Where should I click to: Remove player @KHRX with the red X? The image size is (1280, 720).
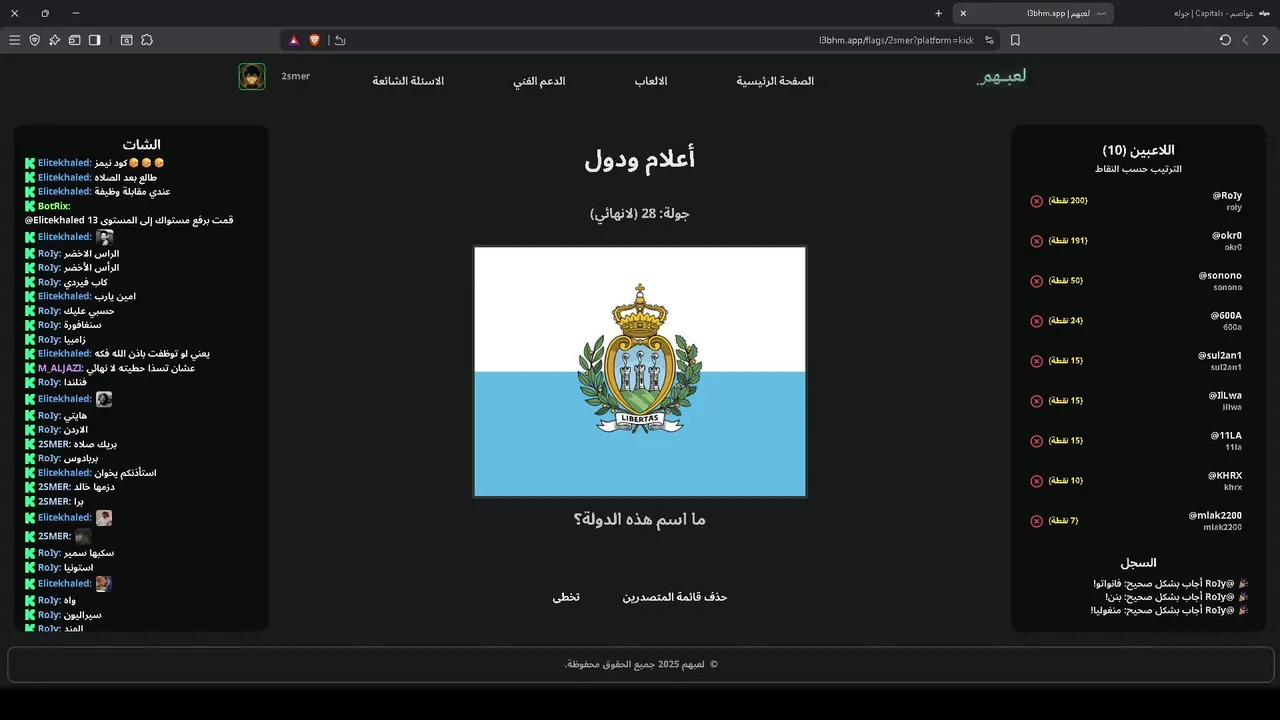tap(1036, 481)
